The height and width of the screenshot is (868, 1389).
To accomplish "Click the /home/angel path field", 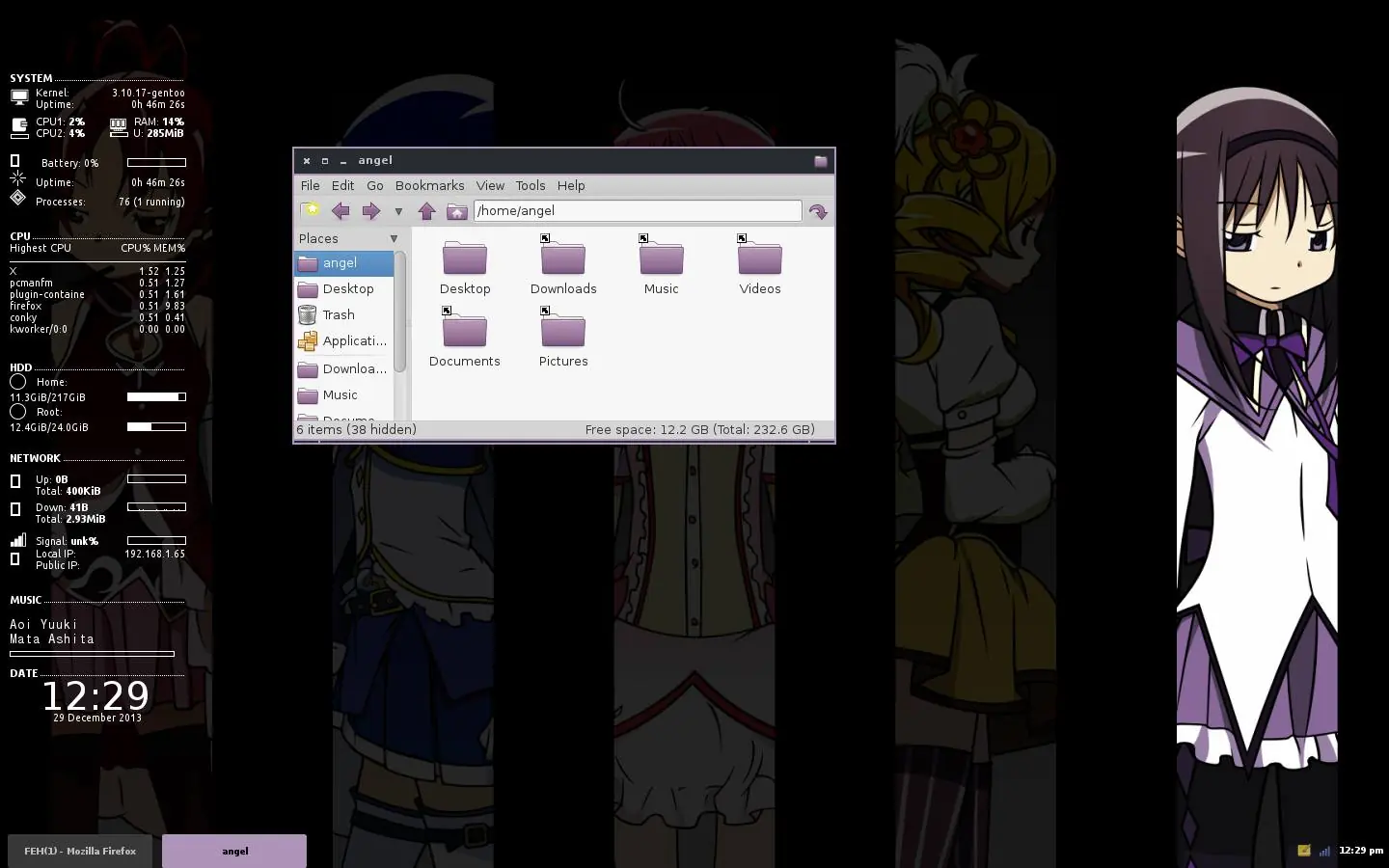I will [x=638, y=211].
